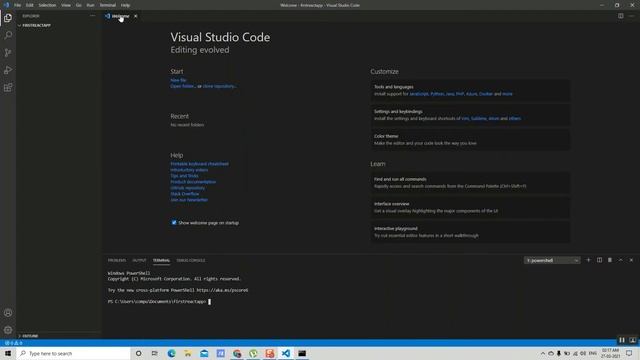The height and width of the screenshot is (360, 640).
Task: Open the Manage gear icon
Action: click(8, 330)
